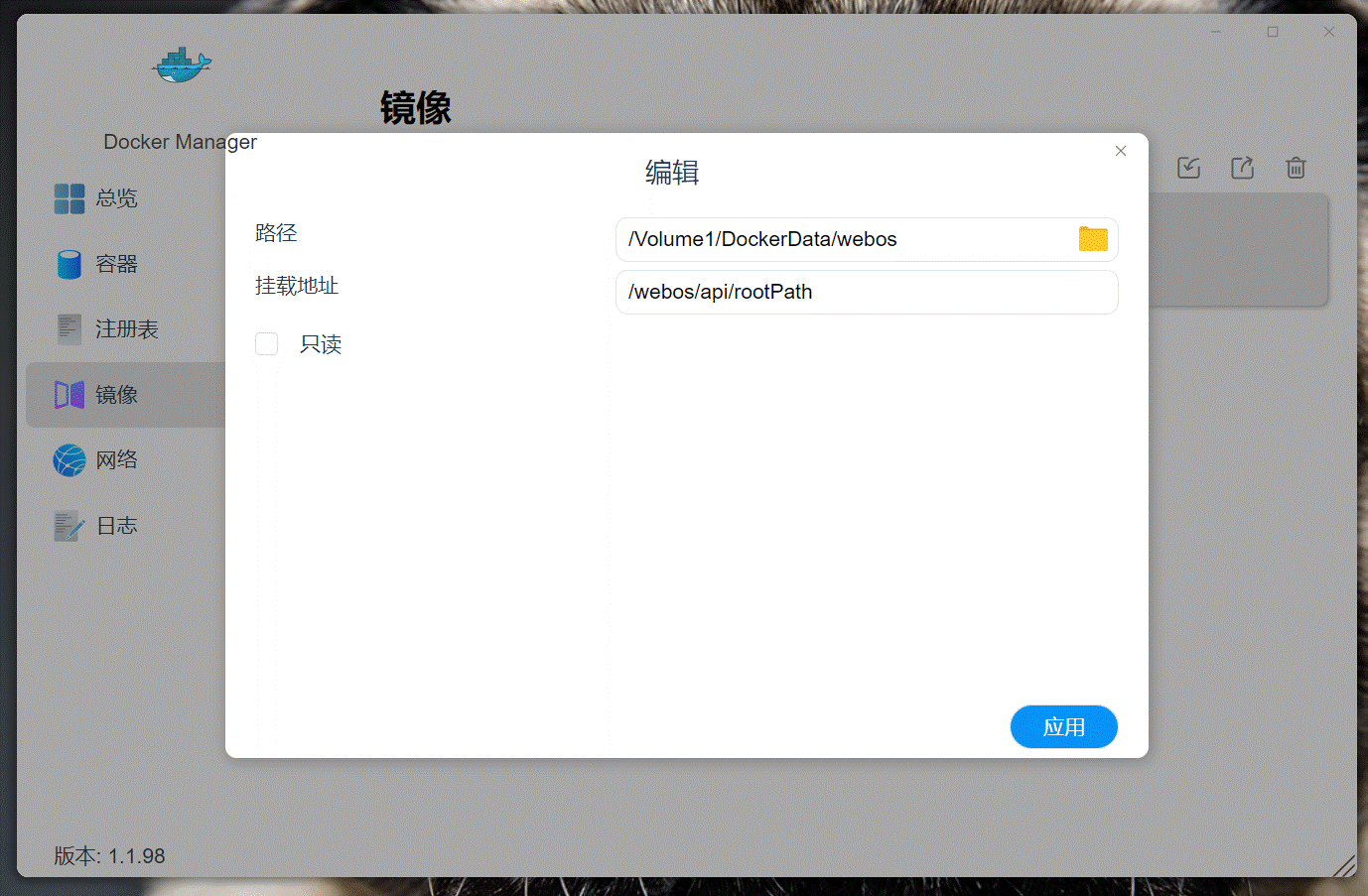1368x896 pixels.
Task: Click the 路径 path input field
Action: [x=844, y=239]
